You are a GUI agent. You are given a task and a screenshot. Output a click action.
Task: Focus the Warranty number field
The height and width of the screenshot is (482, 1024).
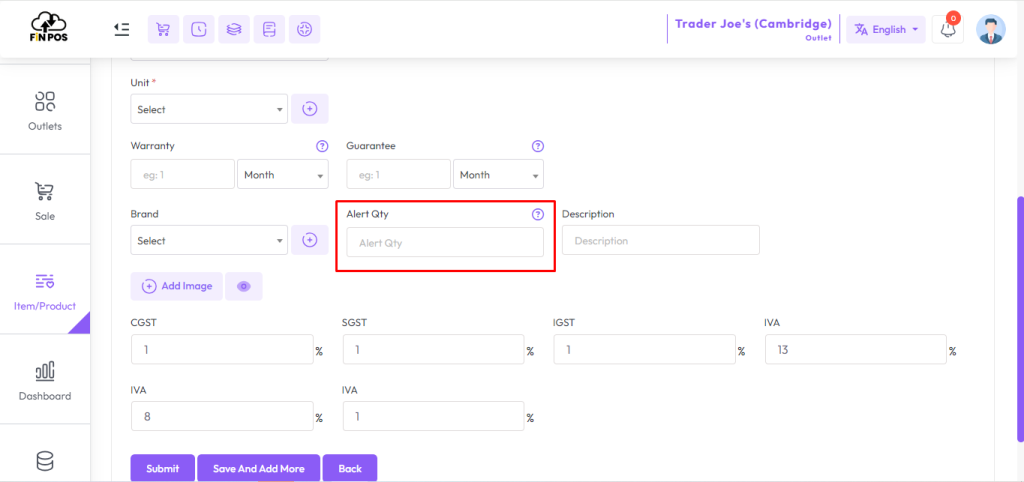coord(182,174)
